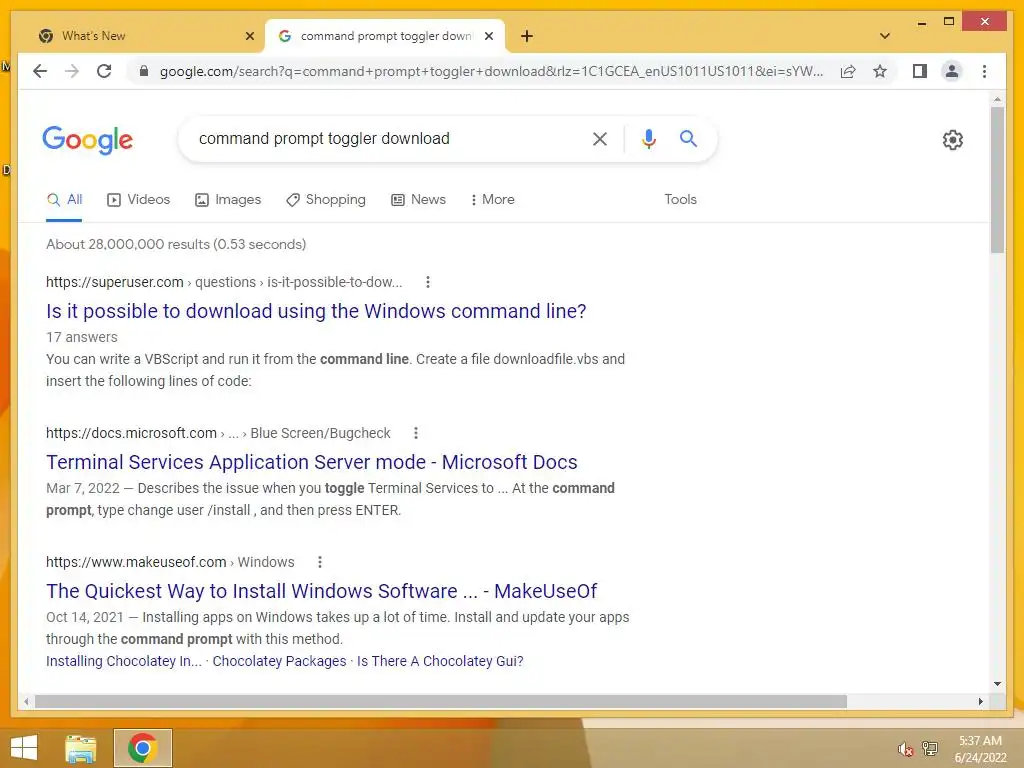Select the All results tab
This screenshot has height=768, width=1024.
[x=64, y=200]
